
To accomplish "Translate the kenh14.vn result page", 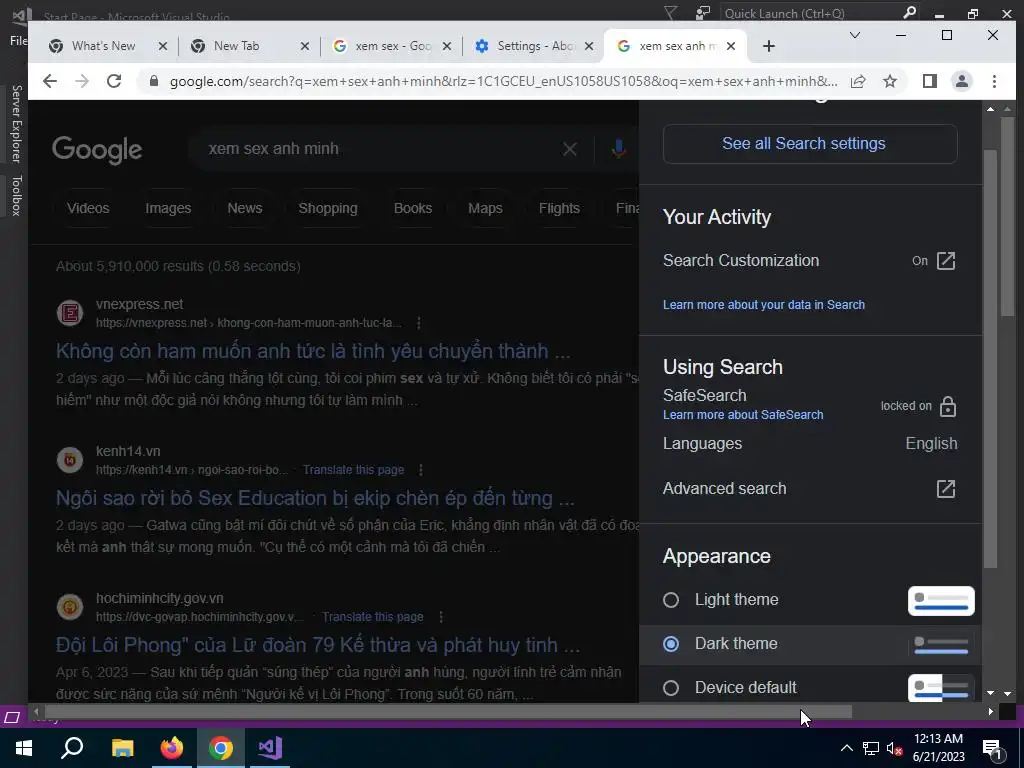I will tap(353, 470).
